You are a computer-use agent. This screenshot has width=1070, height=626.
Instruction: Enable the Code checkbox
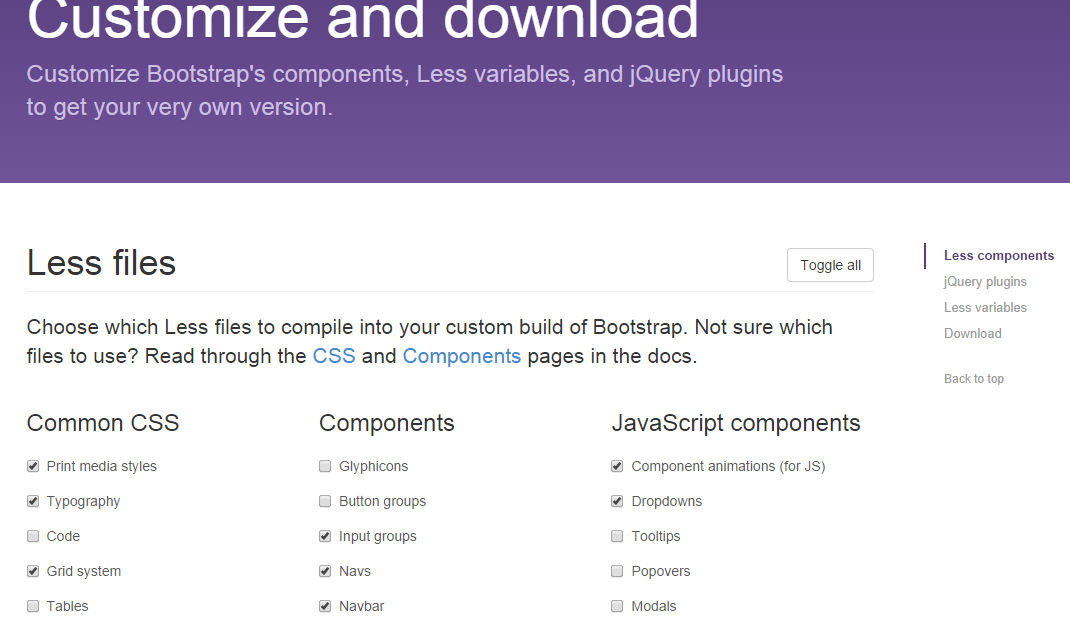tap(33, 536)
